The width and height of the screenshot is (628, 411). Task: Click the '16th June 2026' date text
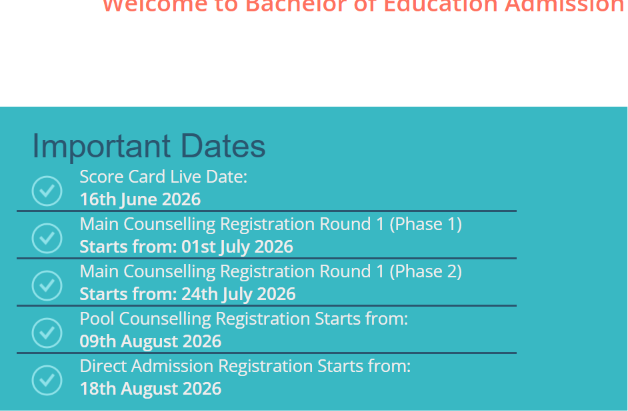(140, 199)
